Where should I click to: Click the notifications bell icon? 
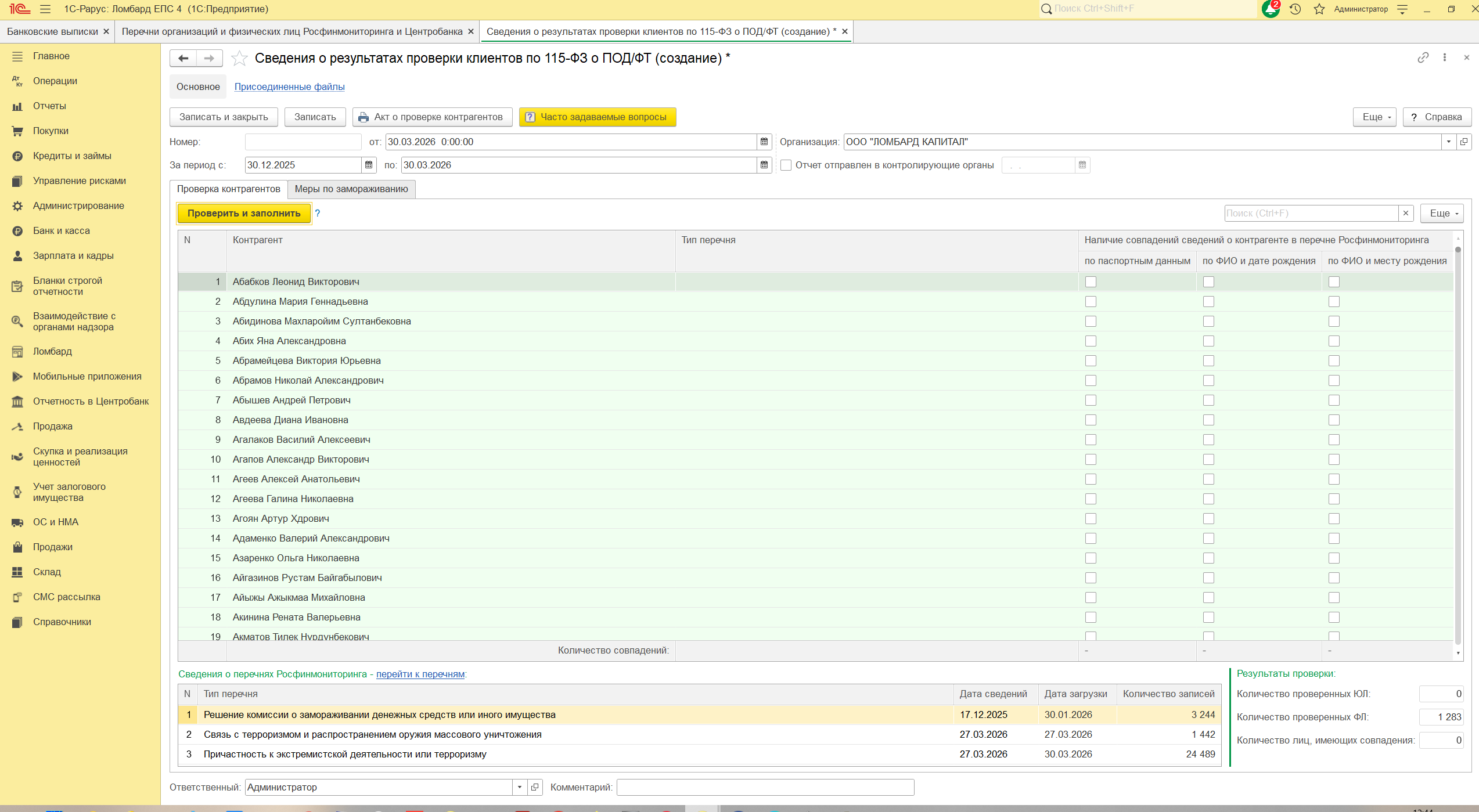click(1269, 9)
